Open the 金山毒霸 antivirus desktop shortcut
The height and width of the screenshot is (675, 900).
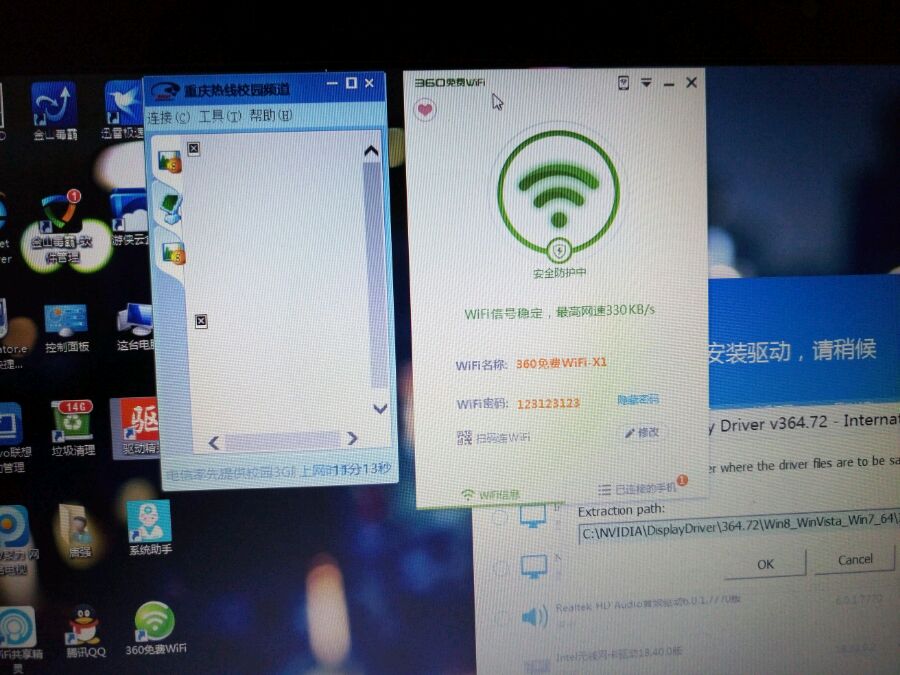pyautogui.click(x=54, y=112)
